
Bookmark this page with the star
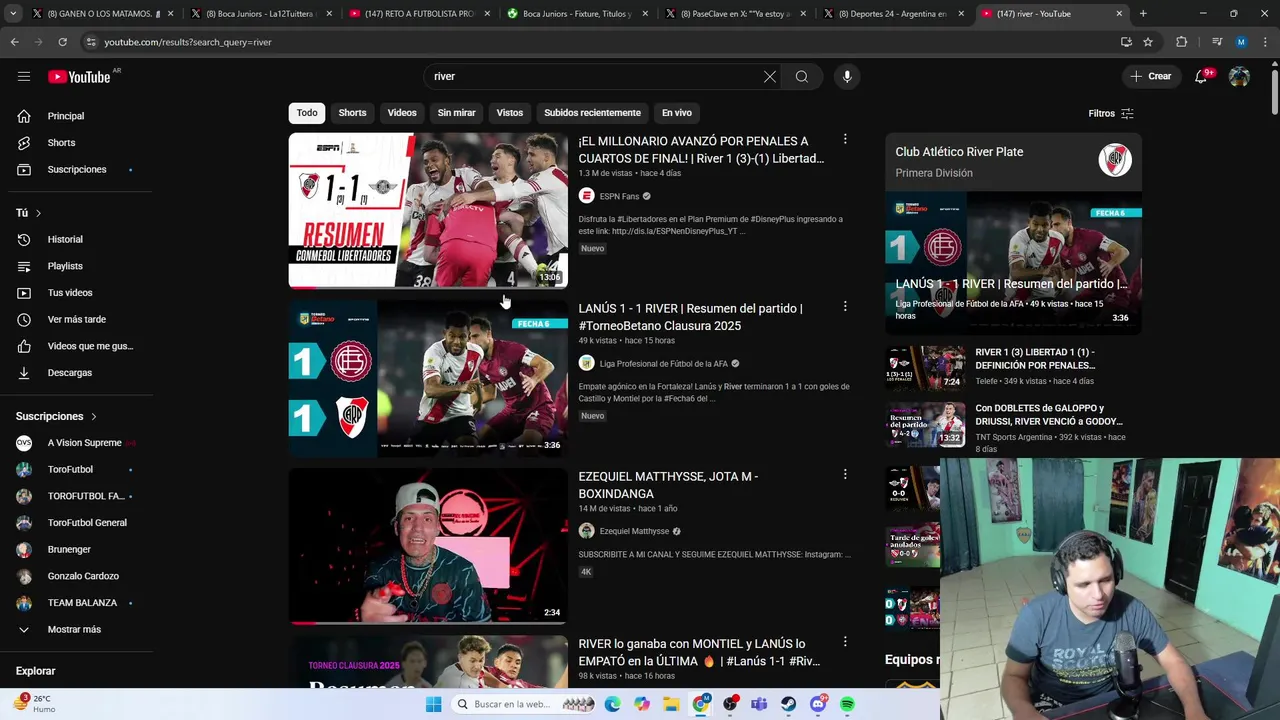click(1148, 42)
